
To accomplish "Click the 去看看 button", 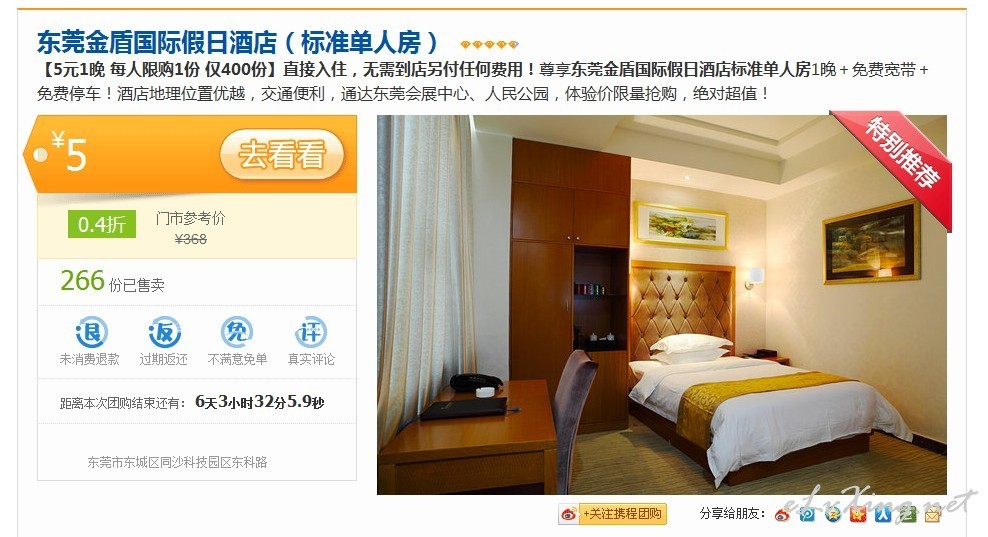I will pyautogui.click(x=282, y=154).
